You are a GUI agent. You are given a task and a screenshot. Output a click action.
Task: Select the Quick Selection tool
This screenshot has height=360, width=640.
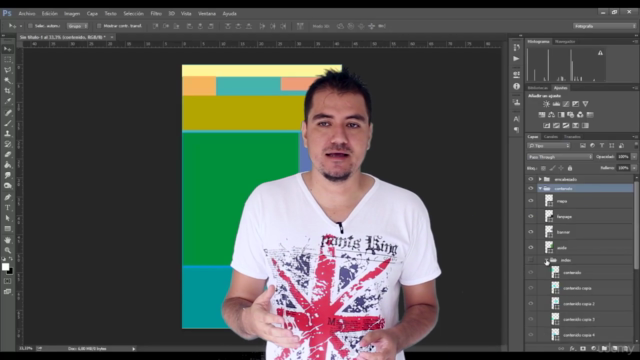coord(7,80)
